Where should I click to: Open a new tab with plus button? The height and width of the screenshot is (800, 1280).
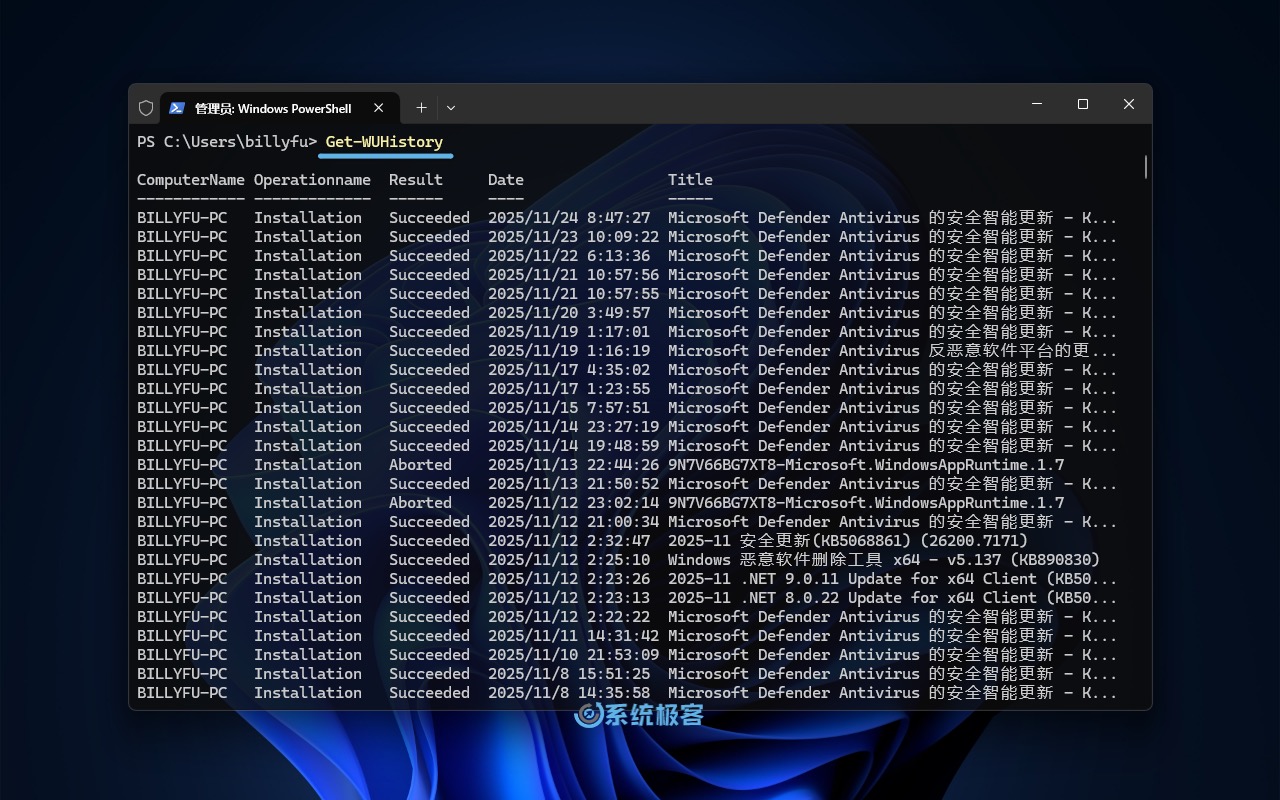tap(421, 108)
